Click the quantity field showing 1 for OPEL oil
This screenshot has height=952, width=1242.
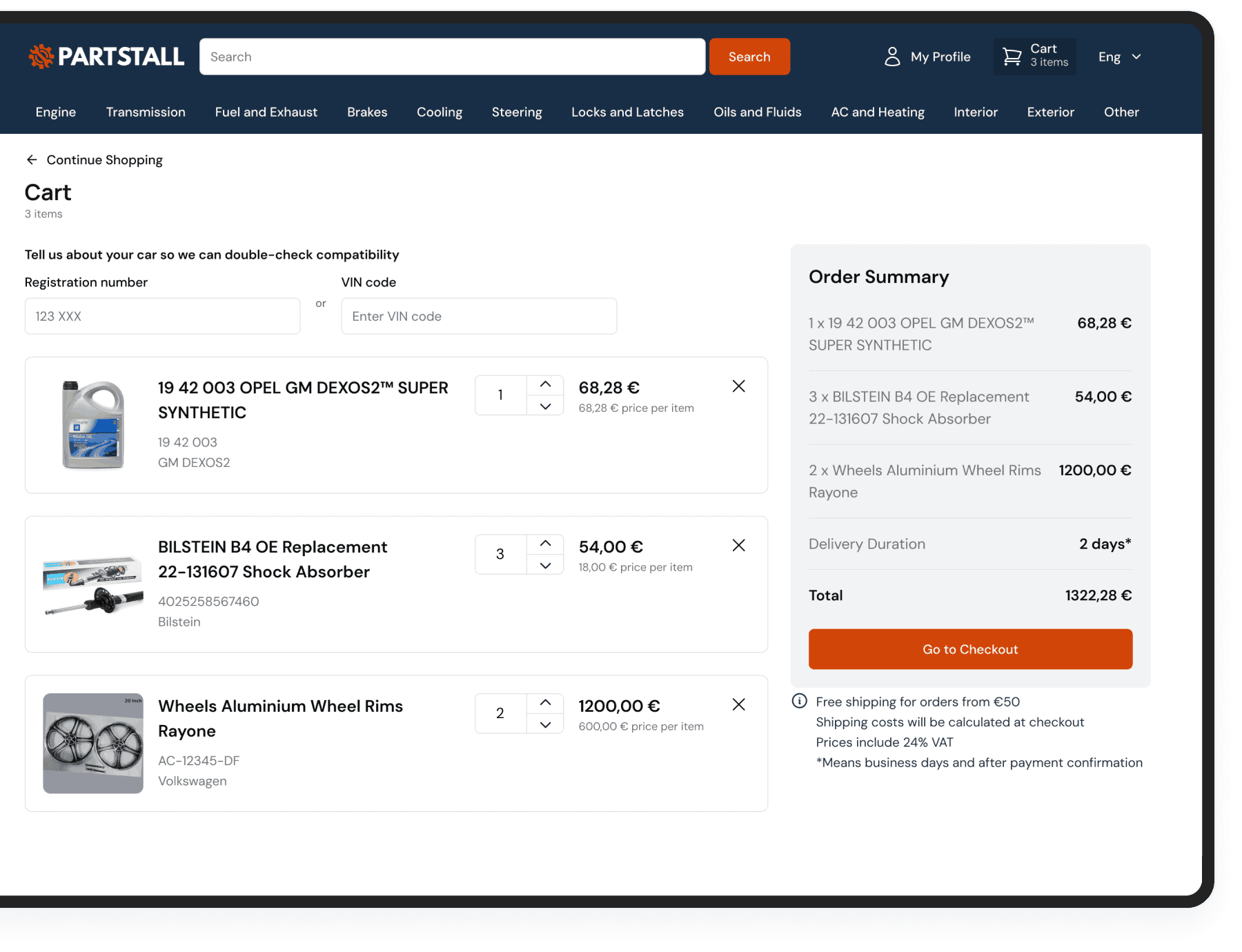click(501, 395)
